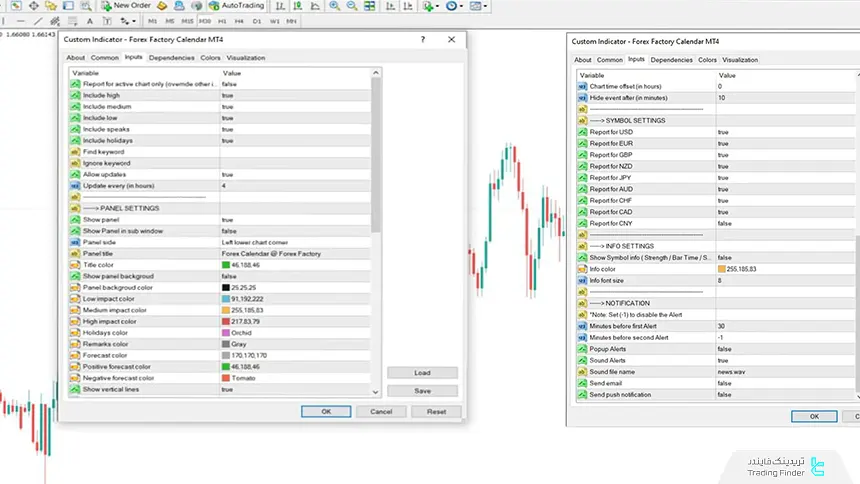This screenshot has width=860, height=484.
Task: Select the M15 timeframe button
Action: pos(186,20)
